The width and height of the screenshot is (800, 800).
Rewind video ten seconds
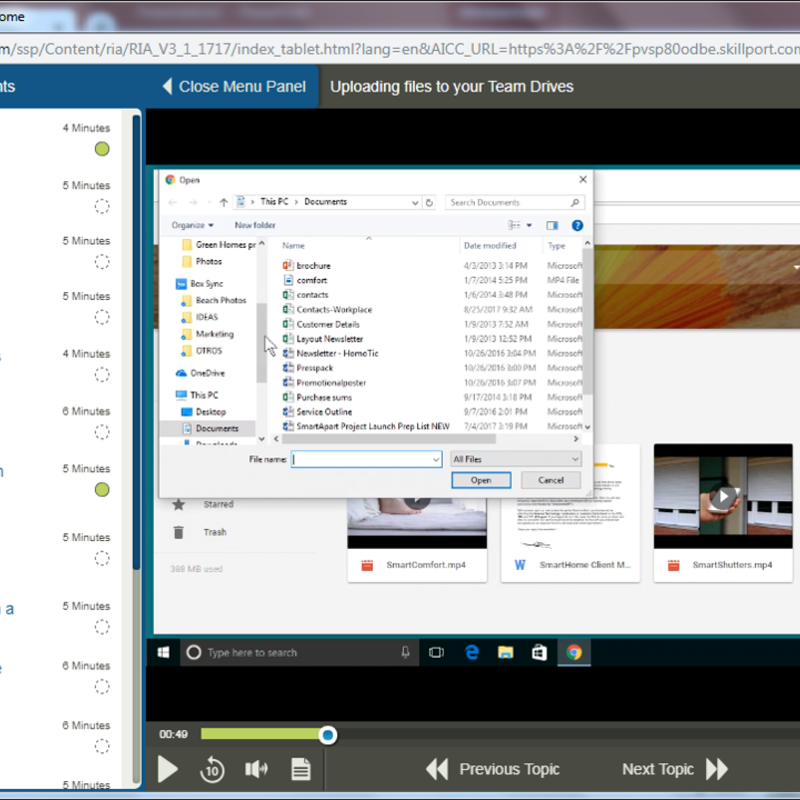[x=212, y=769]
